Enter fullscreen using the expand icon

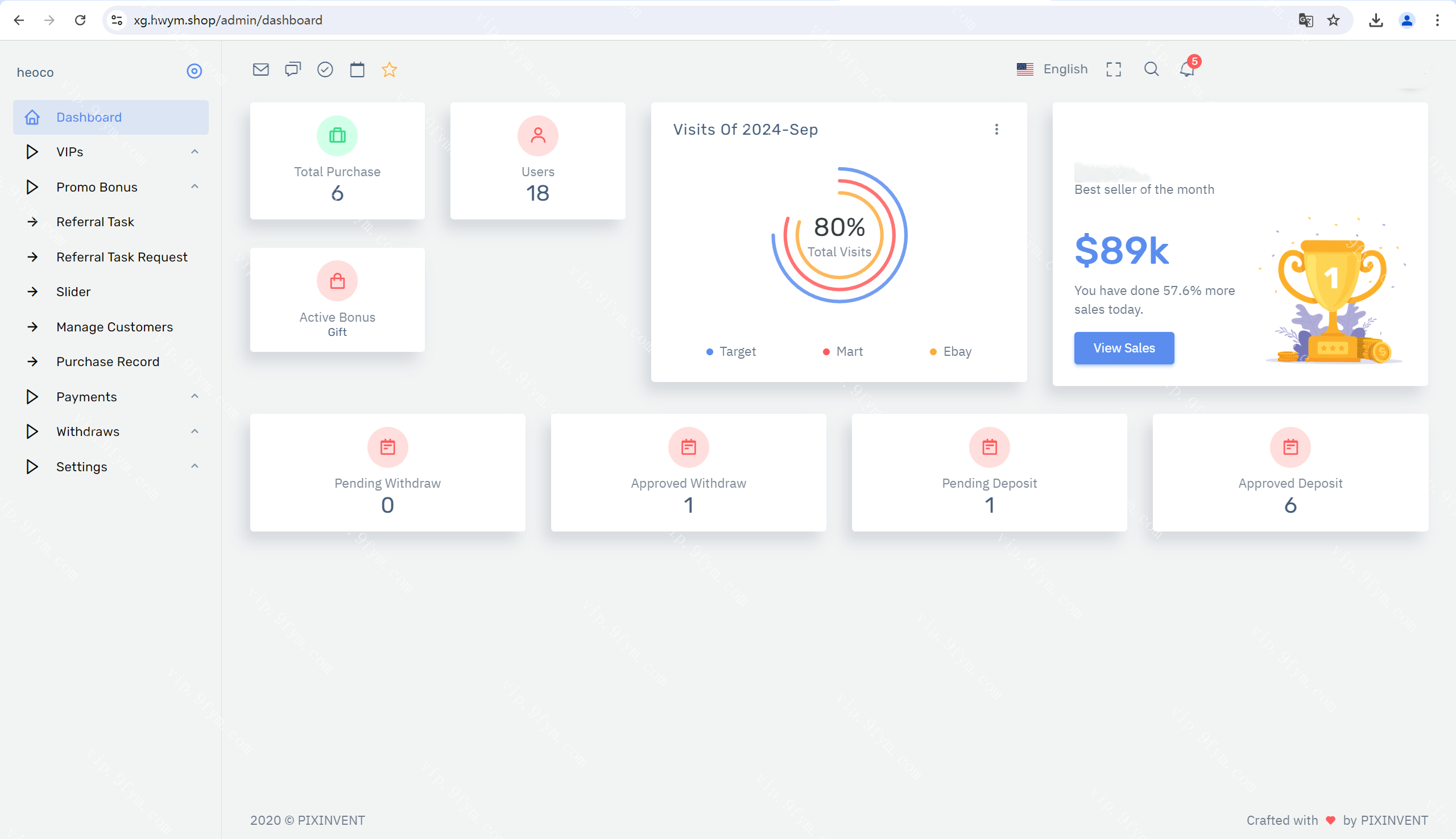tap(1114, 70)
